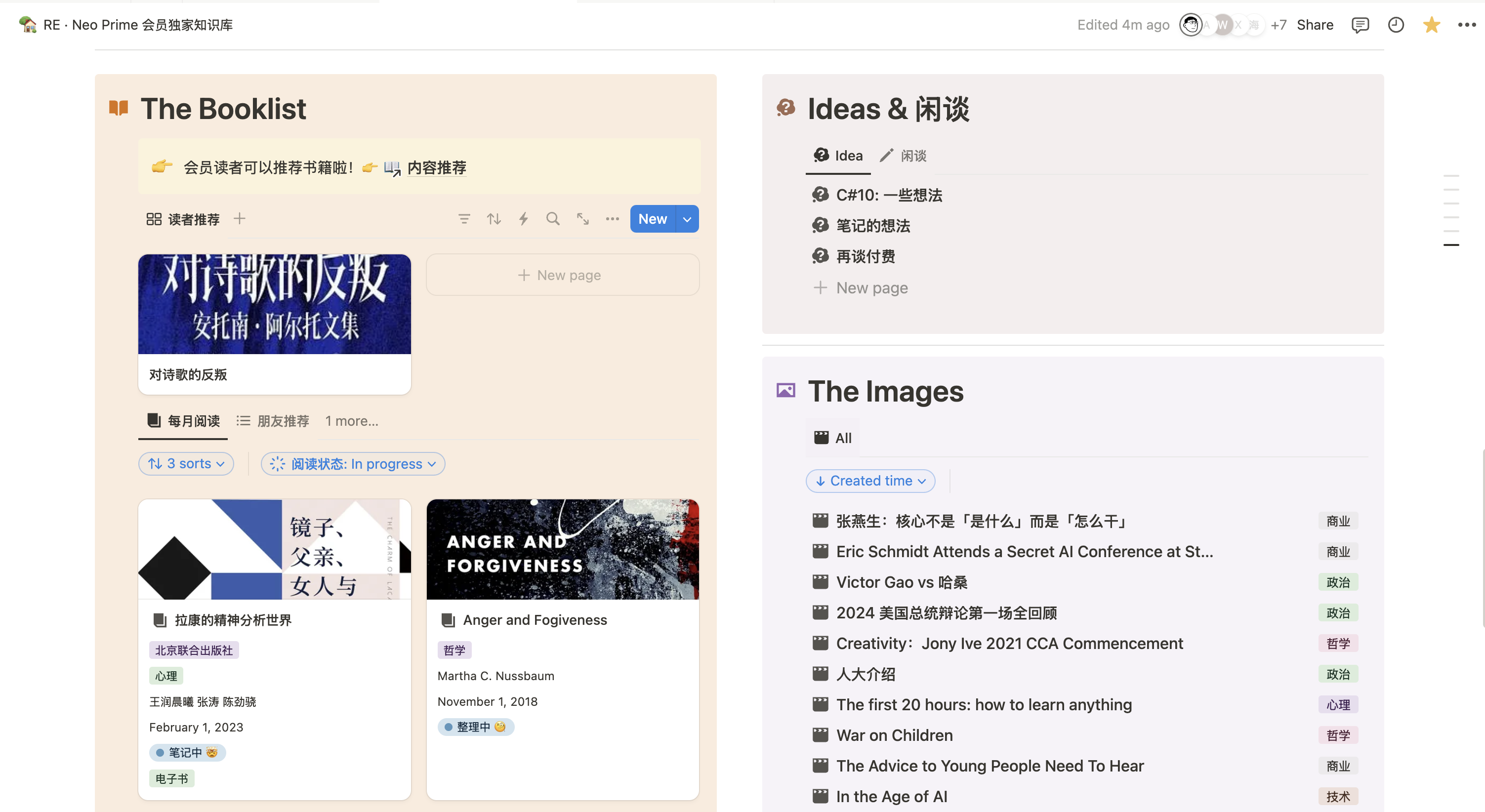This screenshot has width=1485, height=812.
Task: Open the Created time sort dropdown
Action: tap(870, 481)
